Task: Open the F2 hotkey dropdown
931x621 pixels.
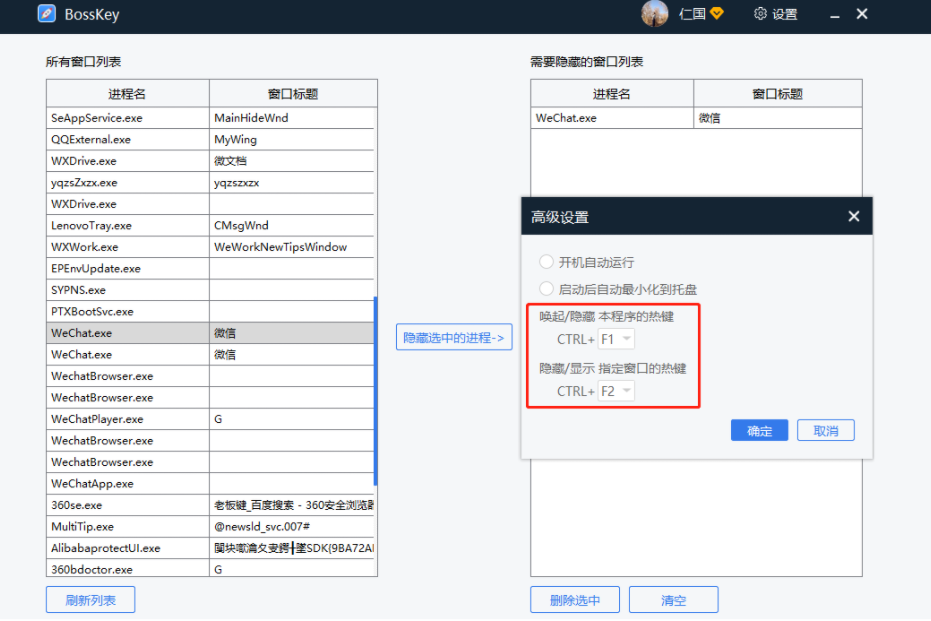Action: click(616, 391)
